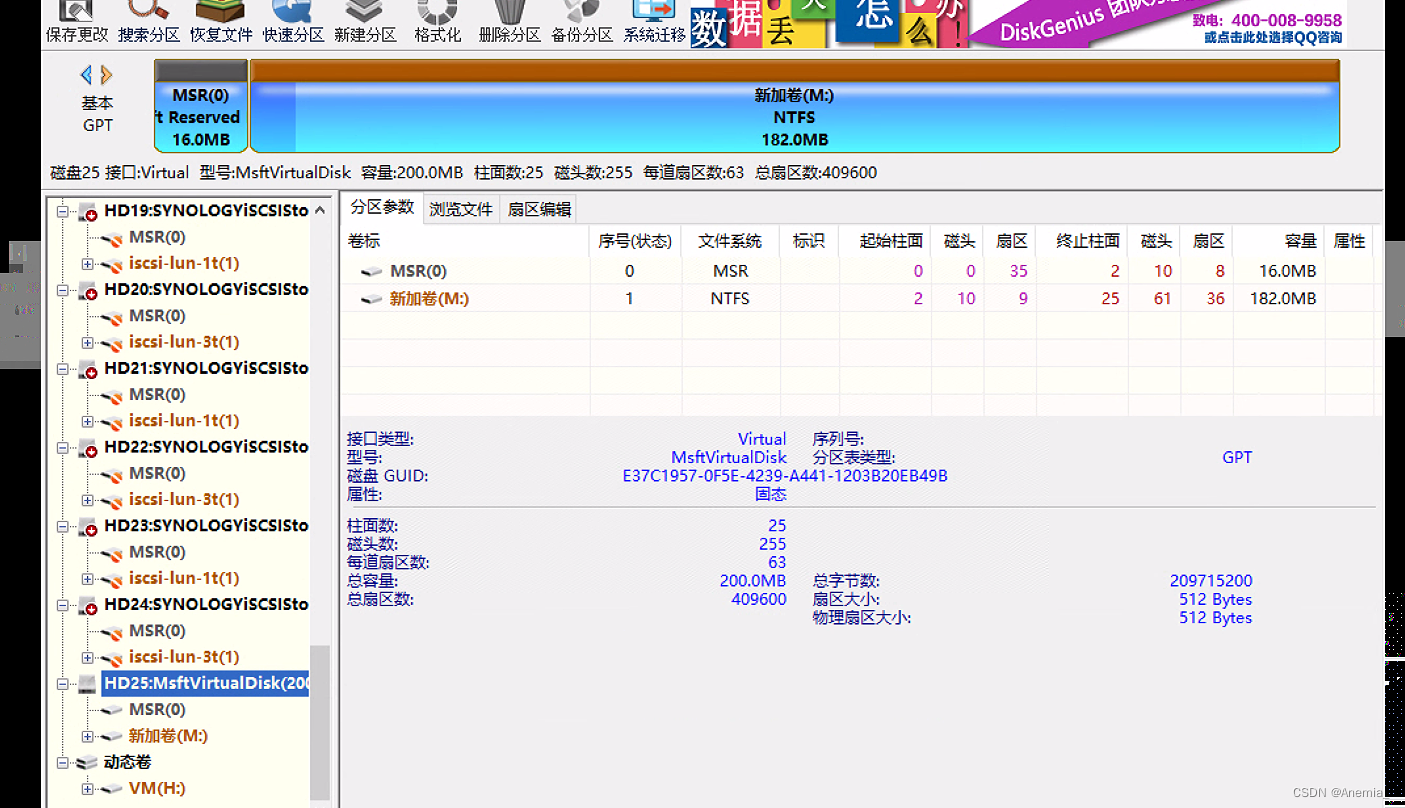1405x808 pixels.
Task: Click the HD19 disk icon with red badge
Action: pos(88,212)
